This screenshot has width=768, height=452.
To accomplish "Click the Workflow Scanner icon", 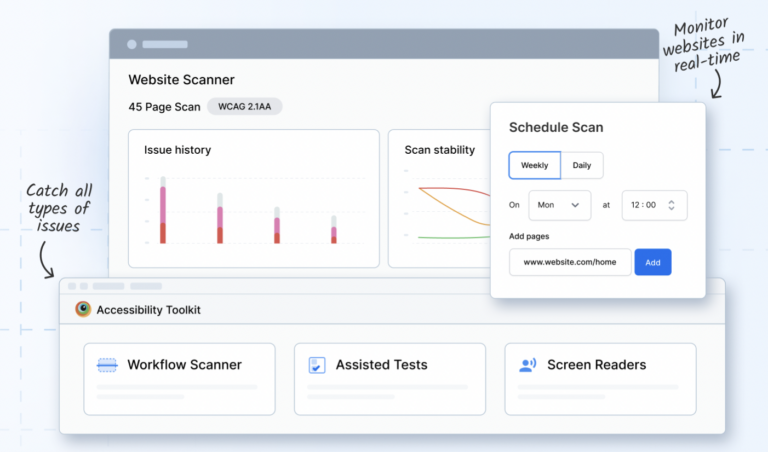I will (107, 365).
